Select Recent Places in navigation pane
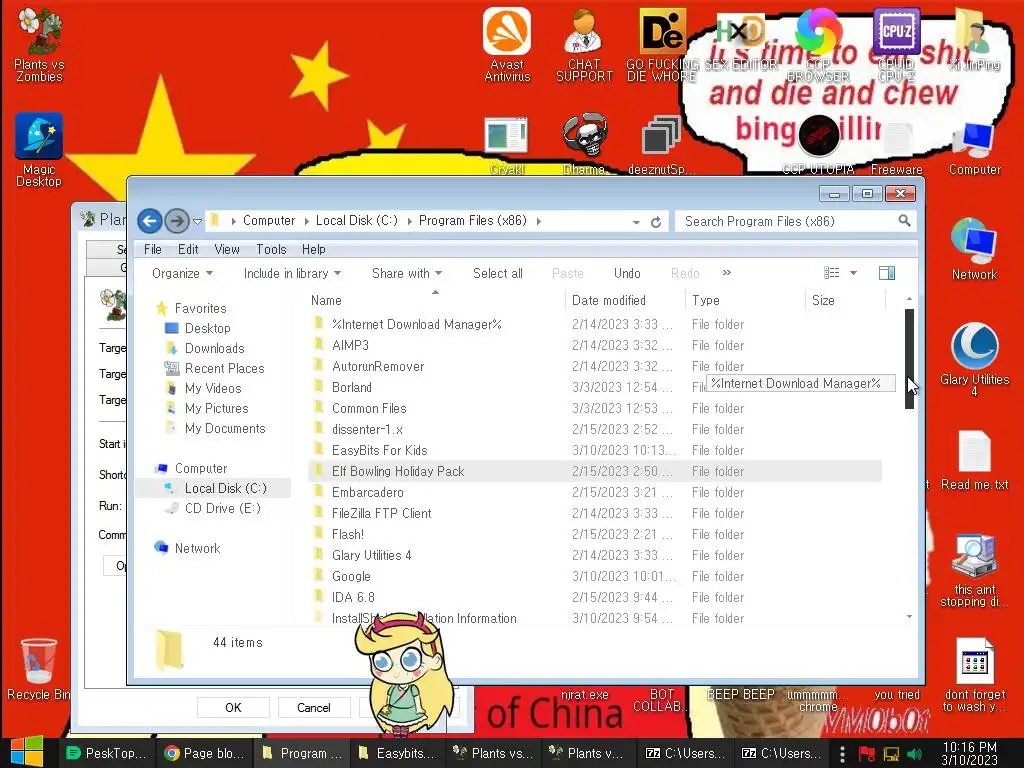The width and height of the screenshot is (1024, 768). [224, 368]
